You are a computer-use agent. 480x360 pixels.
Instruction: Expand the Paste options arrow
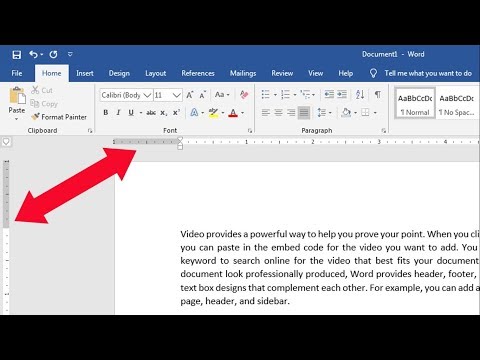[17, 119]
